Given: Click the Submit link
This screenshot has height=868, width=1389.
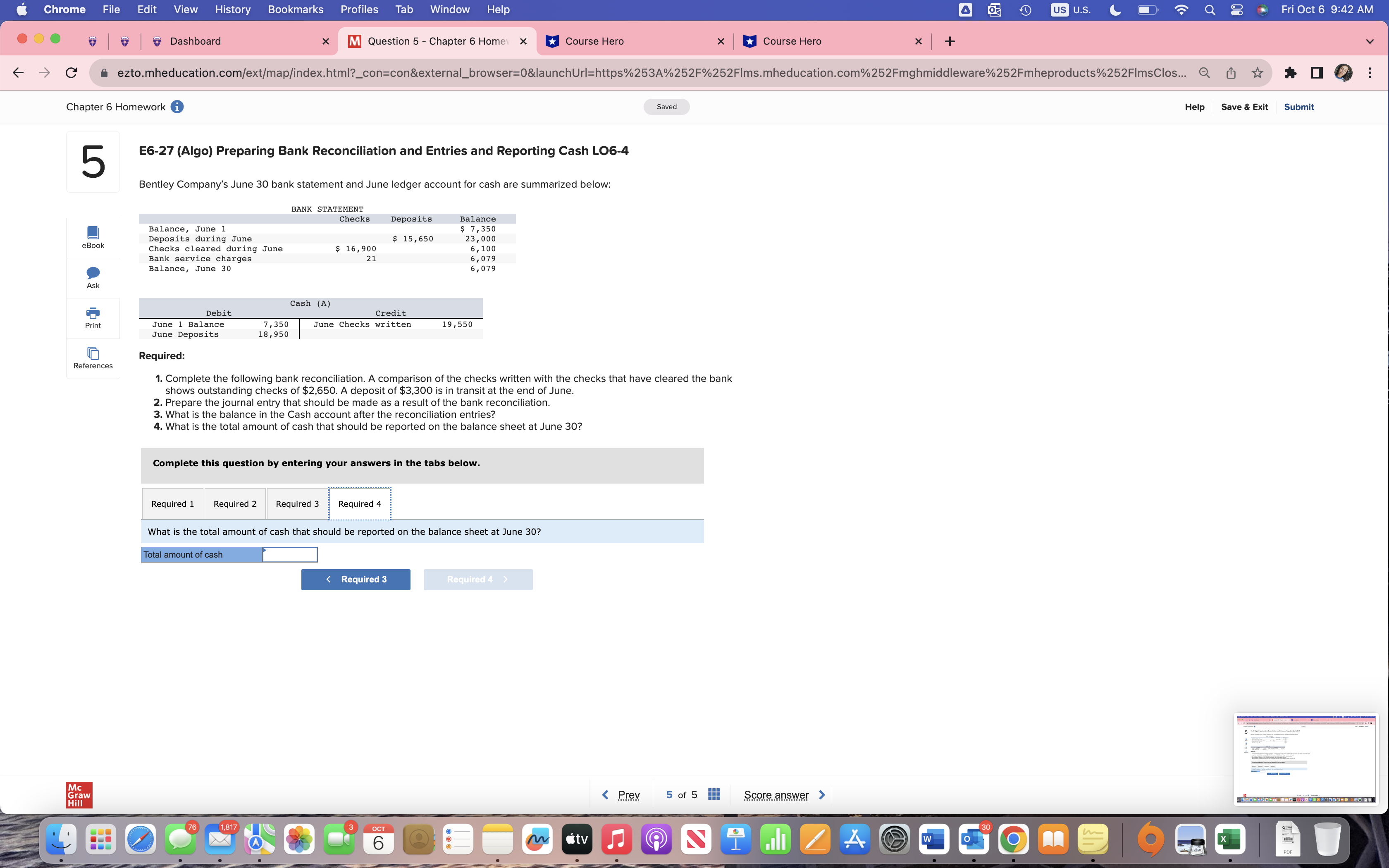Looking at the screenshot, I should [x=1298, y=107].
